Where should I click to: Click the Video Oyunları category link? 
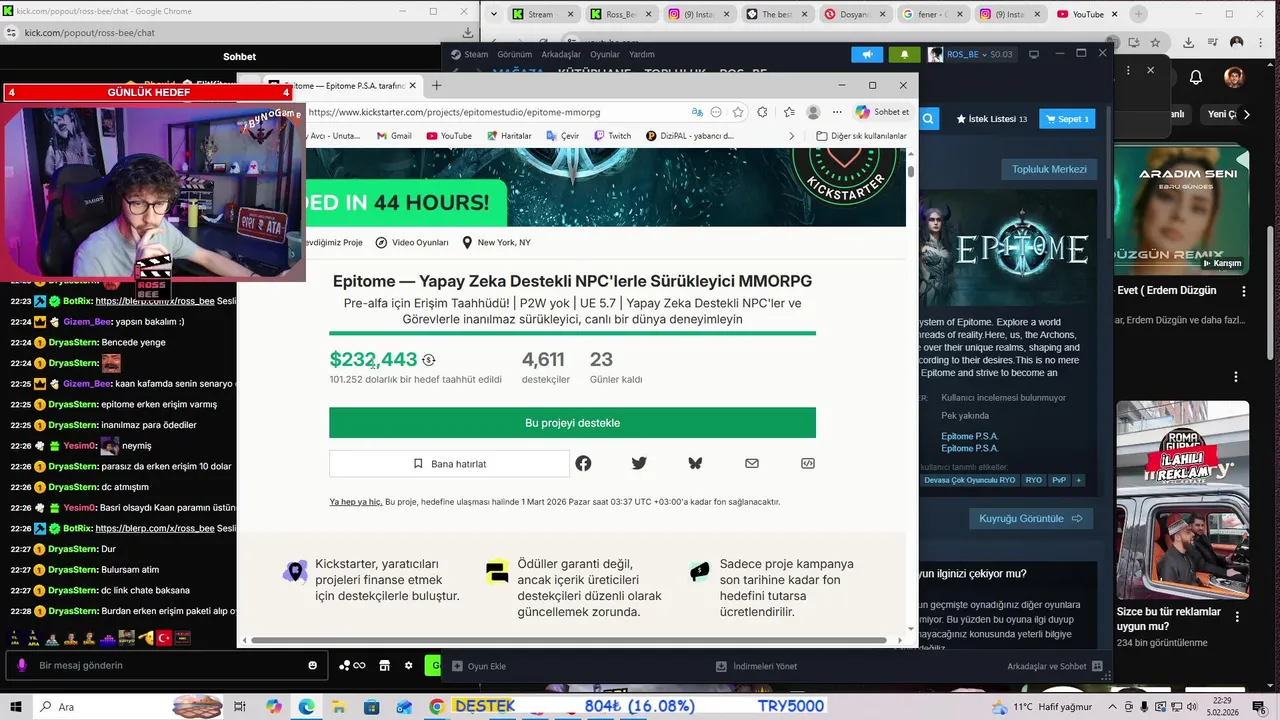pos(412,242)
